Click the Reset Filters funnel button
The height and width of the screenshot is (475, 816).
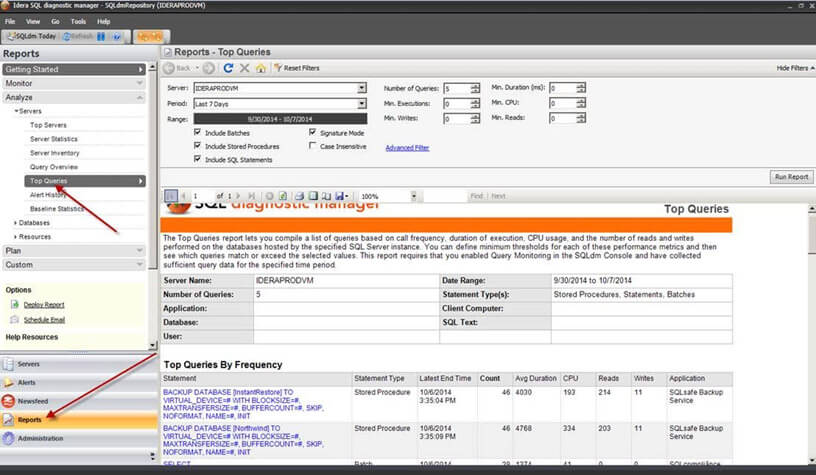pos(297,68)
